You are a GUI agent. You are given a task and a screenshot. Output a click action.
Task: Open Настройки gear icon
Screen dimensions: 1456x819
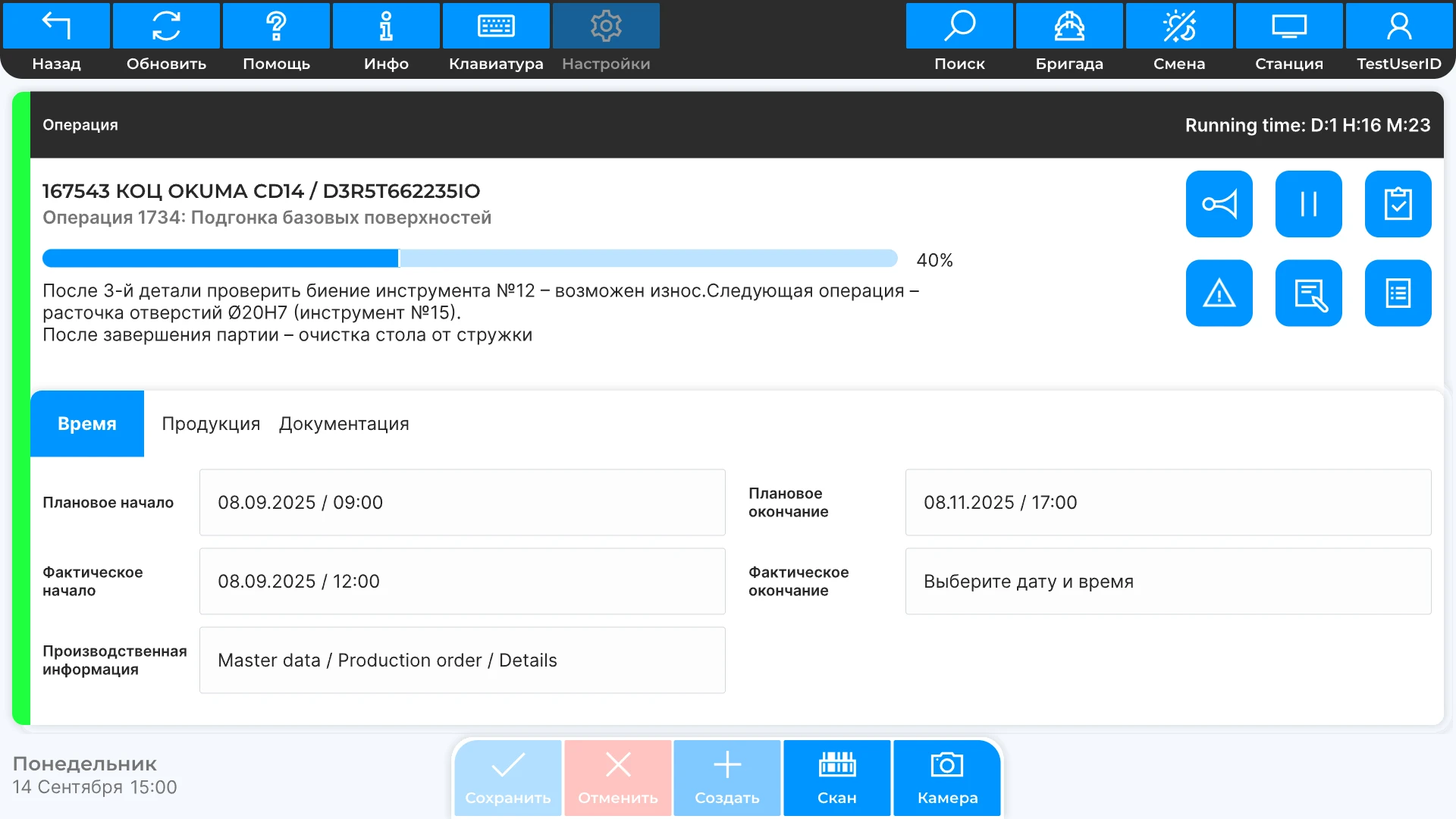coord(606,39)
